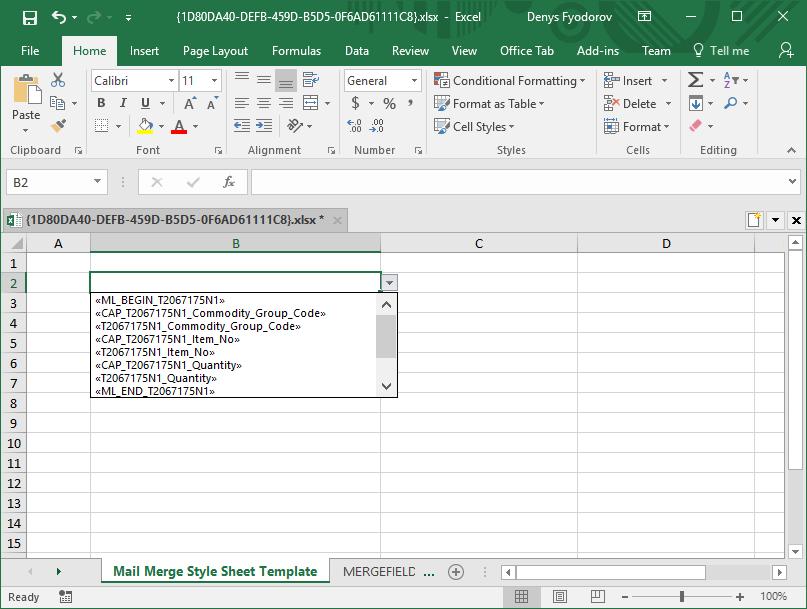Select «T2067175N1_Item_No» from the list
807x609 pixels.
coord(155,352)
